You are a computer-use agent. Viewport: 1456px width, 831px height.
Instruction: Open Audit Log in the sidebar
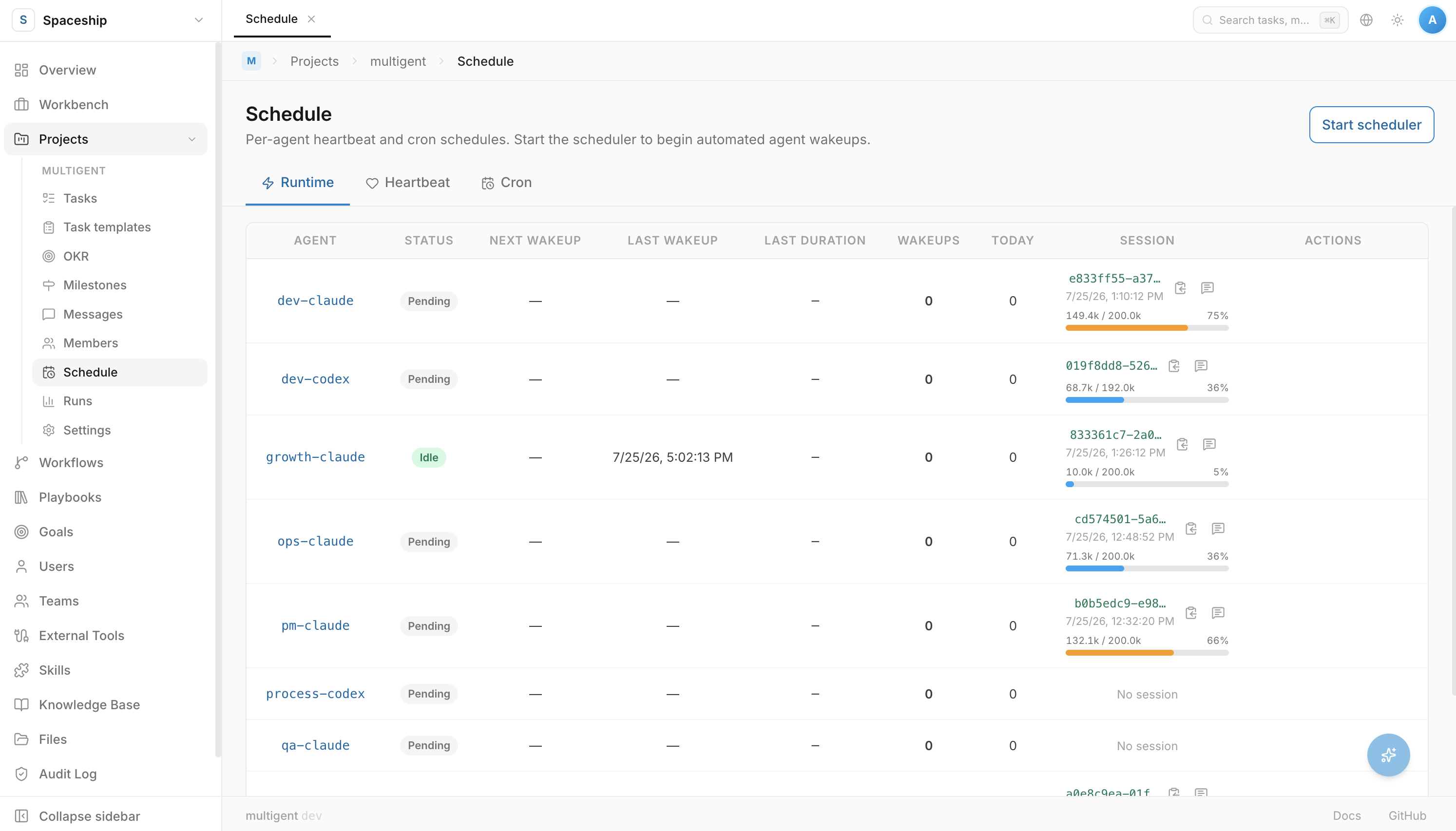click(x=106, y=774)
